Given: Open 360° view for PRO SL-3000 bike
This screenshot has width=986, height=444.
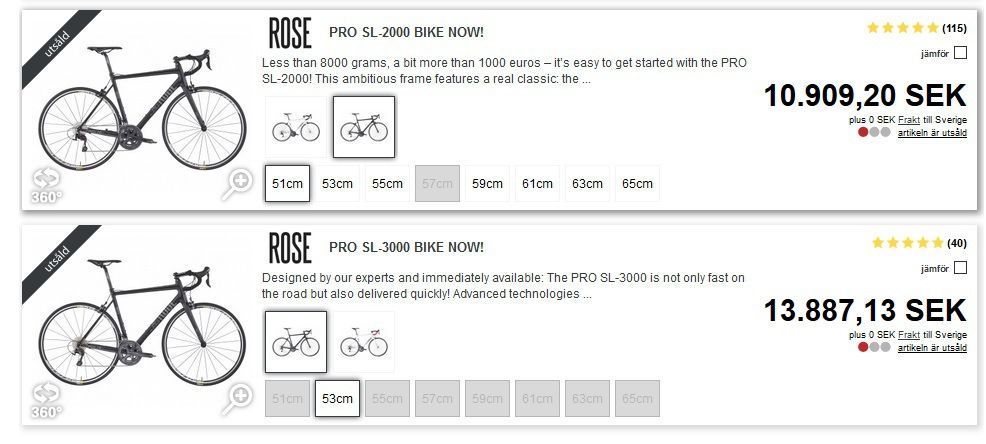Looking at the screenshot, I should (48, 397).
